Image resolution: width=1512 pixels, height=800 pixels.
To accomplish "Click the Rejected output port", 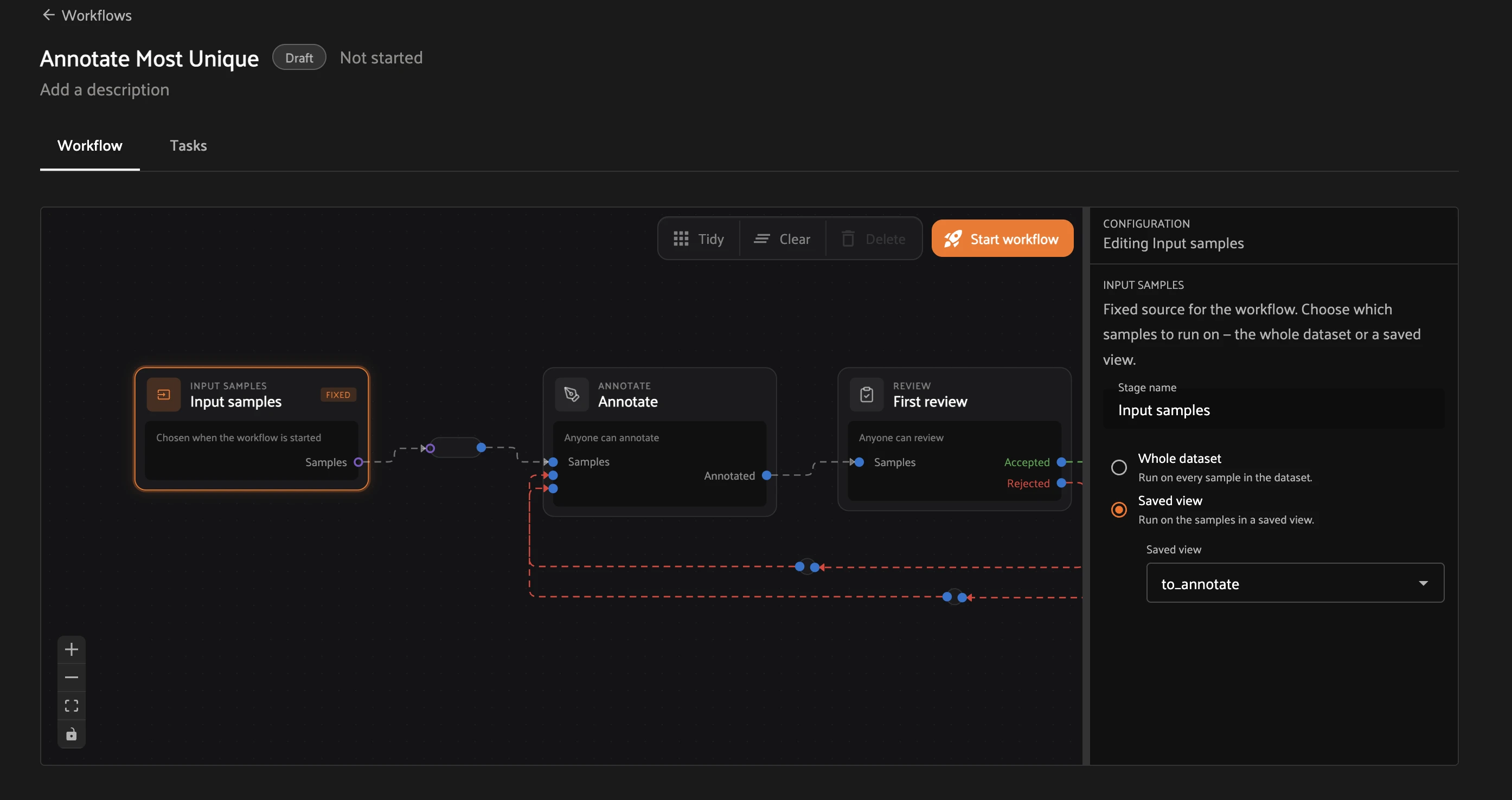I will pyautogui.click(x=1061, y=483).
